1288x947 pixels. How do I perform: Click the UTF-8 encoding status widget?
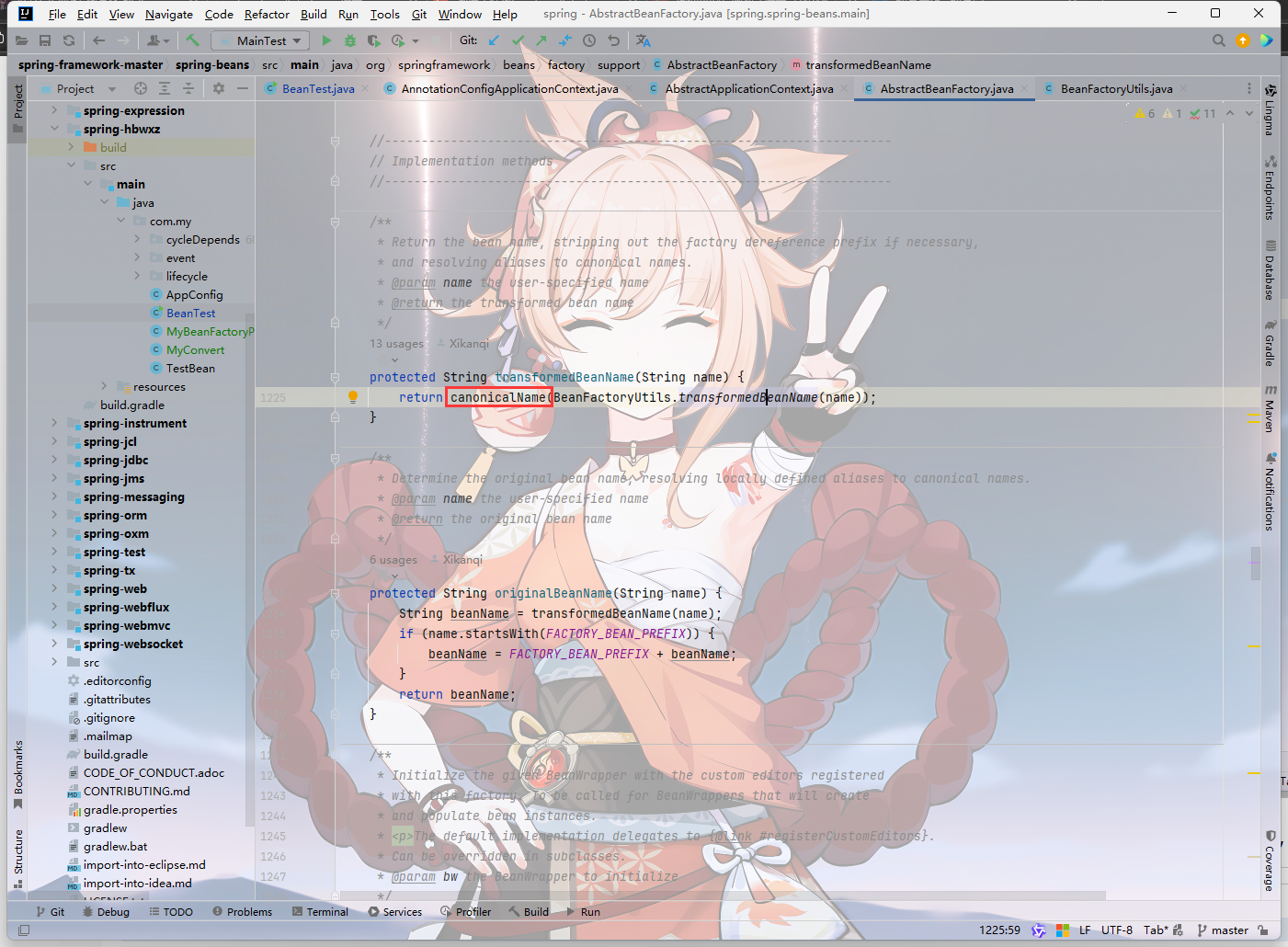coord(1117,930)
